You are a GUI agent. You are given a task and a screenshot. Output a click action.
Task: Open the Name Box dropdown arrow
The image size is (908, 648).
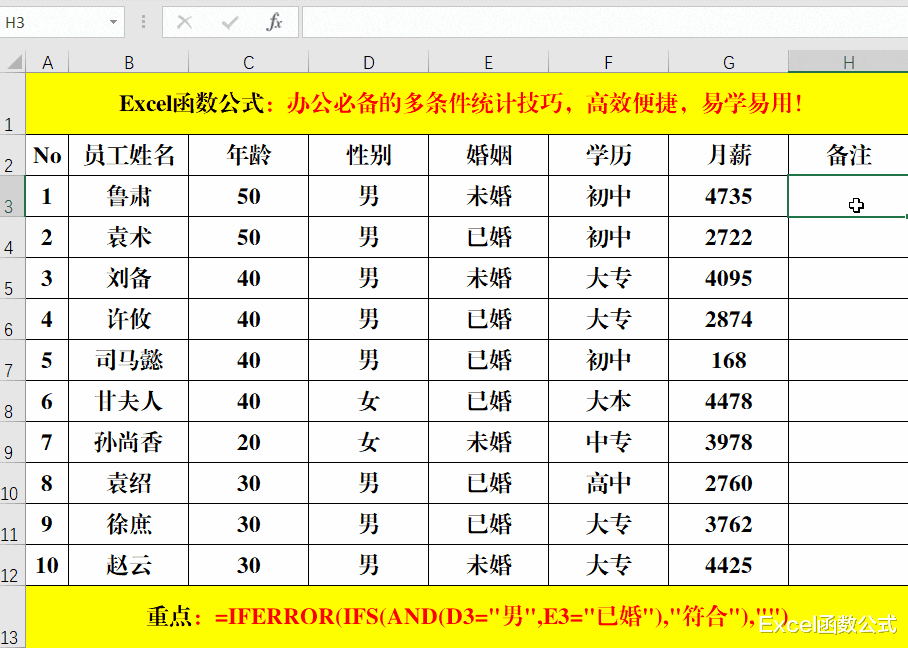pos(113,21)
